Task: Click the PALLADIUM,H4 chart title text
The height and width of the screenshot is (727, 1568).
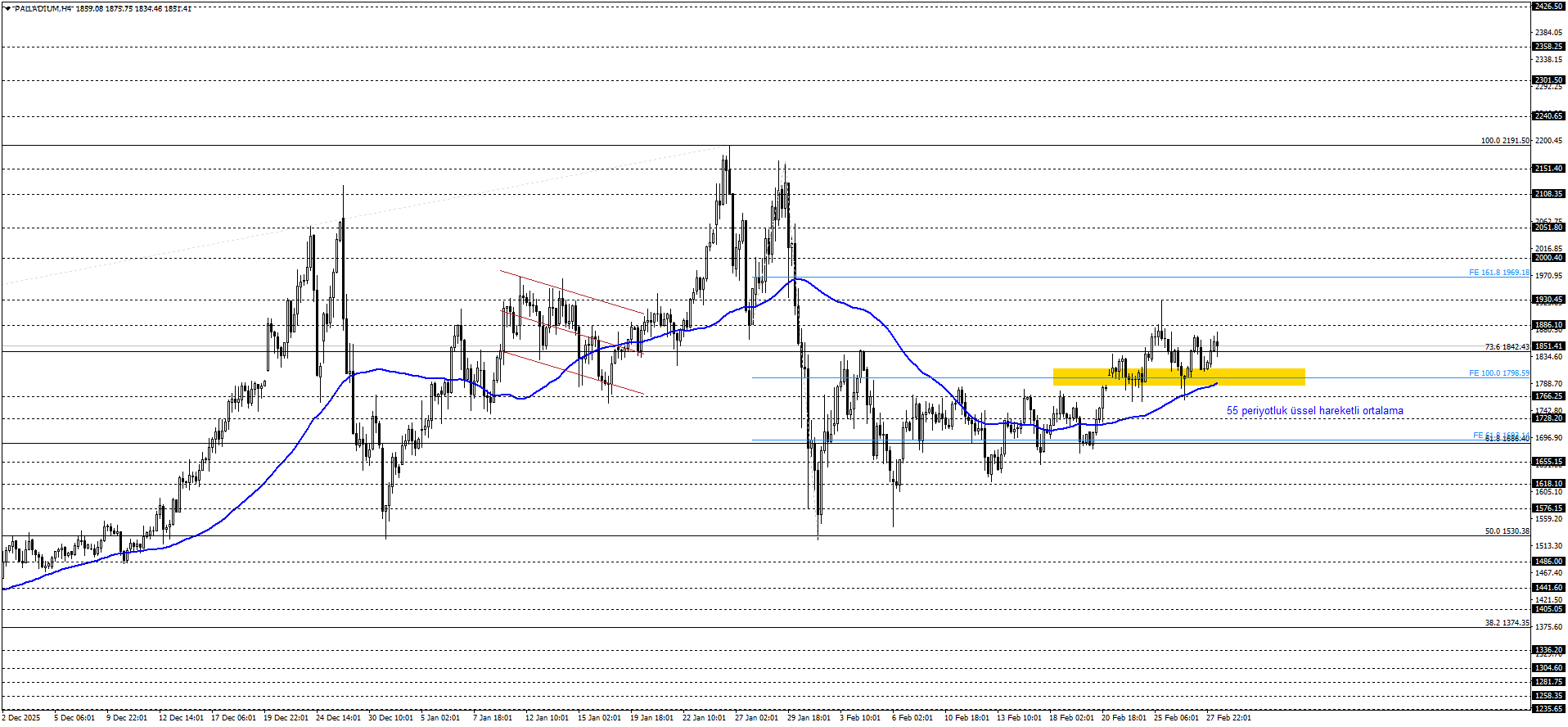Action: (43, 8)
